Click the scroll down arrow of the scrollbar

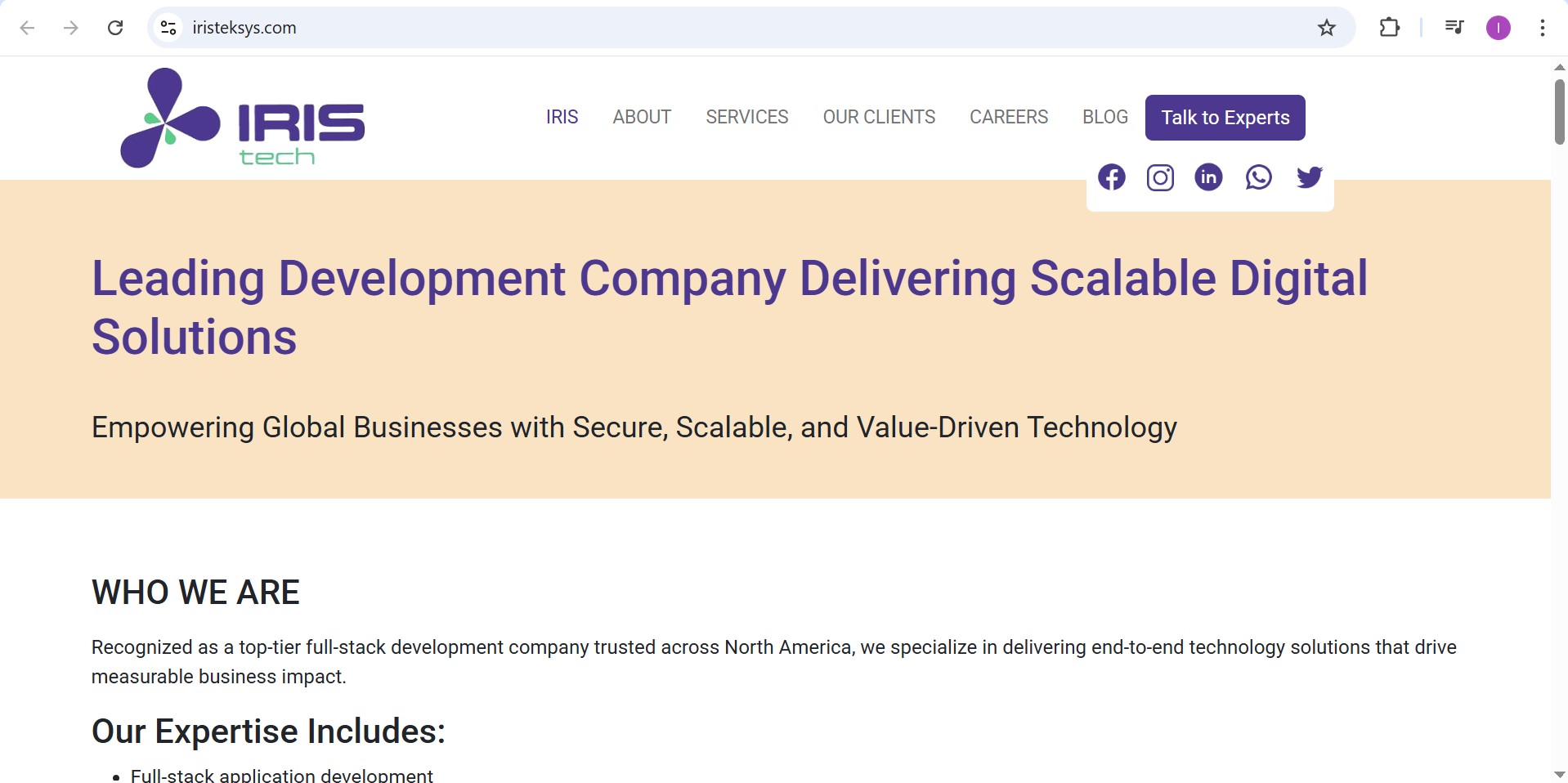point(1559,774)
